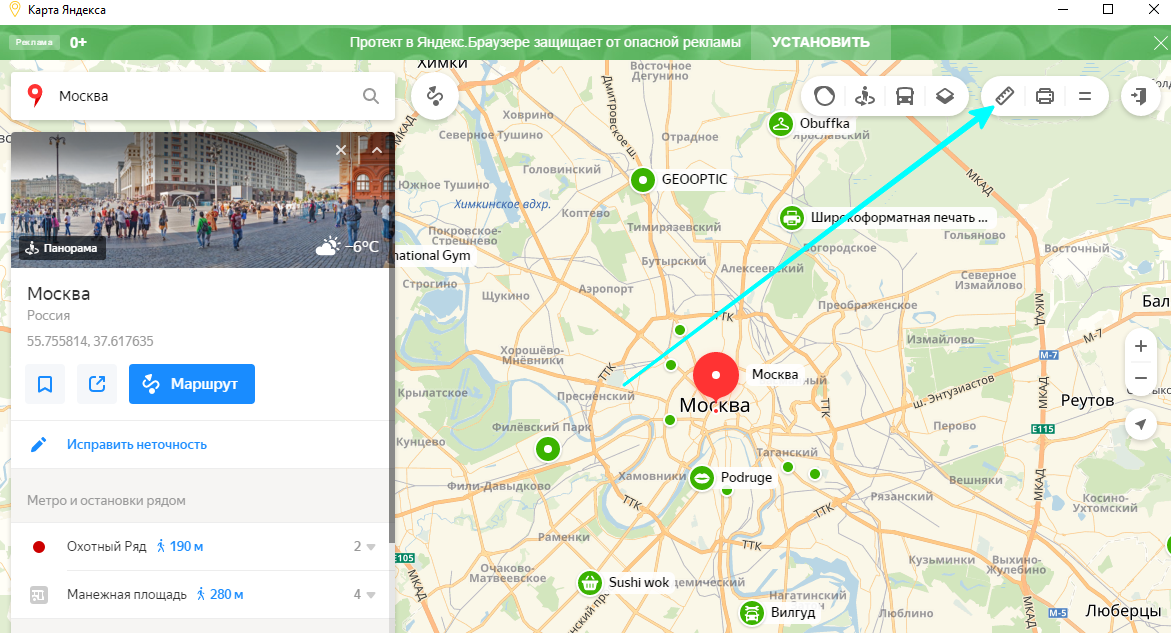The width and height of the screenshot is (1171, 633).
Task: Click the Реутов city label
Action: (1087, 401)
